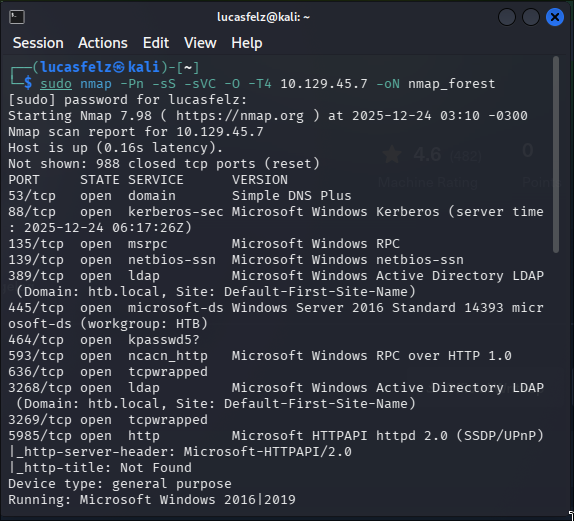Click the terminal icon in title bar
This screenshot has width=574, height=521.
tap(17, 17)
